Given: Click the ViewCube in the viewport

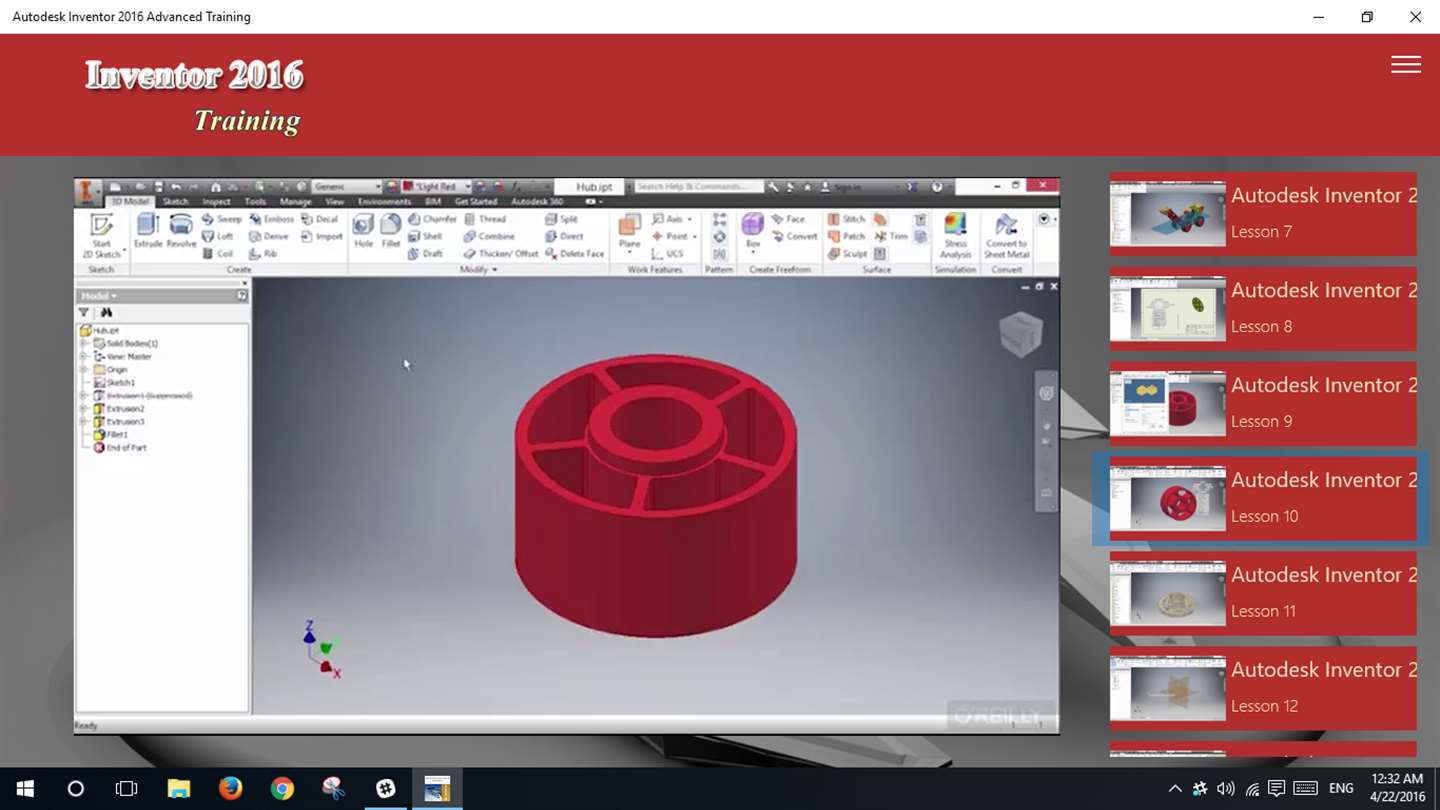Looking at the screenshot, I should coord(1020,334).
